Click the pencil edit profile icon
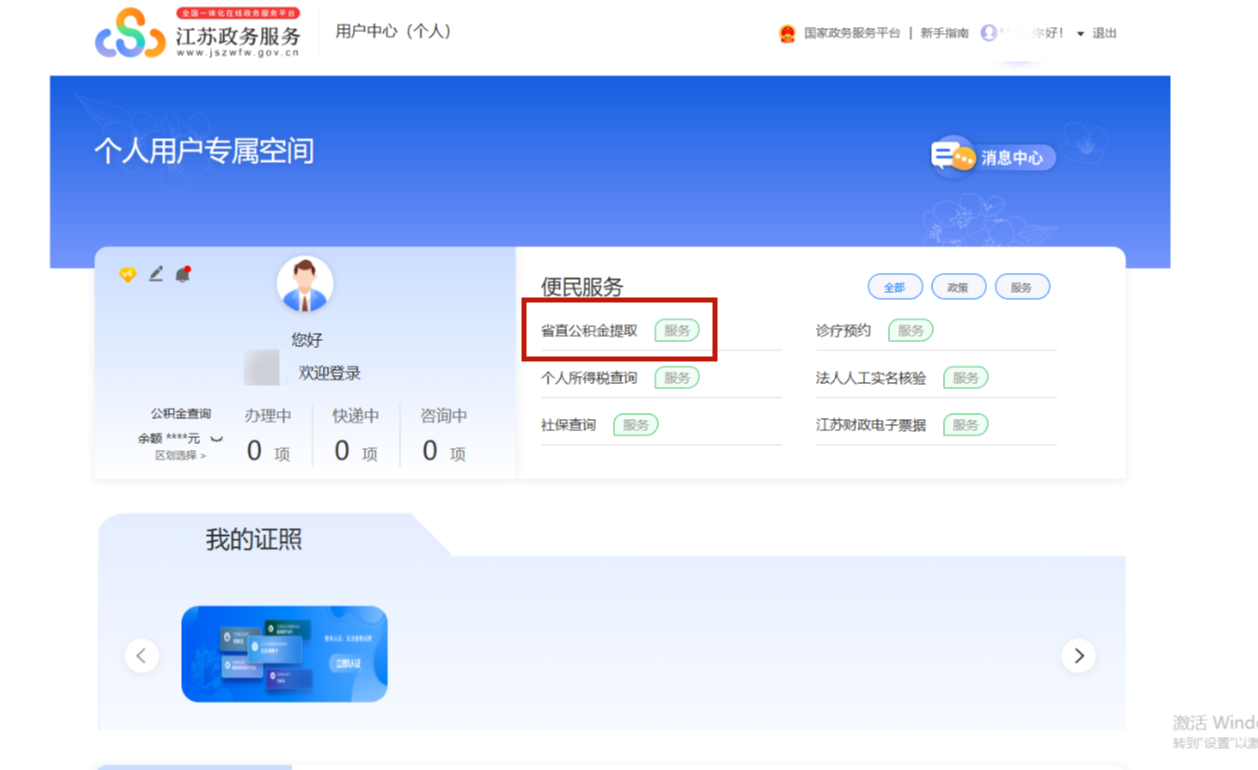1258x770 pixels. pyautogui.click(x=156, y=274)
